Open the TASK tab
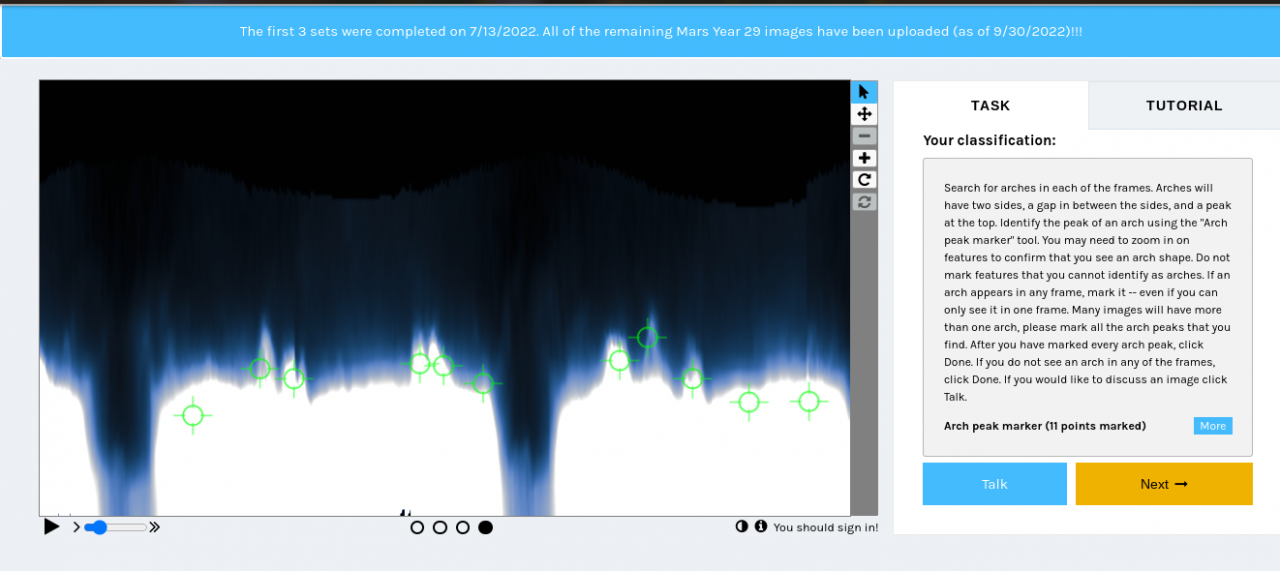The height and width of the screenshot is (571, 1280). pyautogui.click(x=990, y=105)
